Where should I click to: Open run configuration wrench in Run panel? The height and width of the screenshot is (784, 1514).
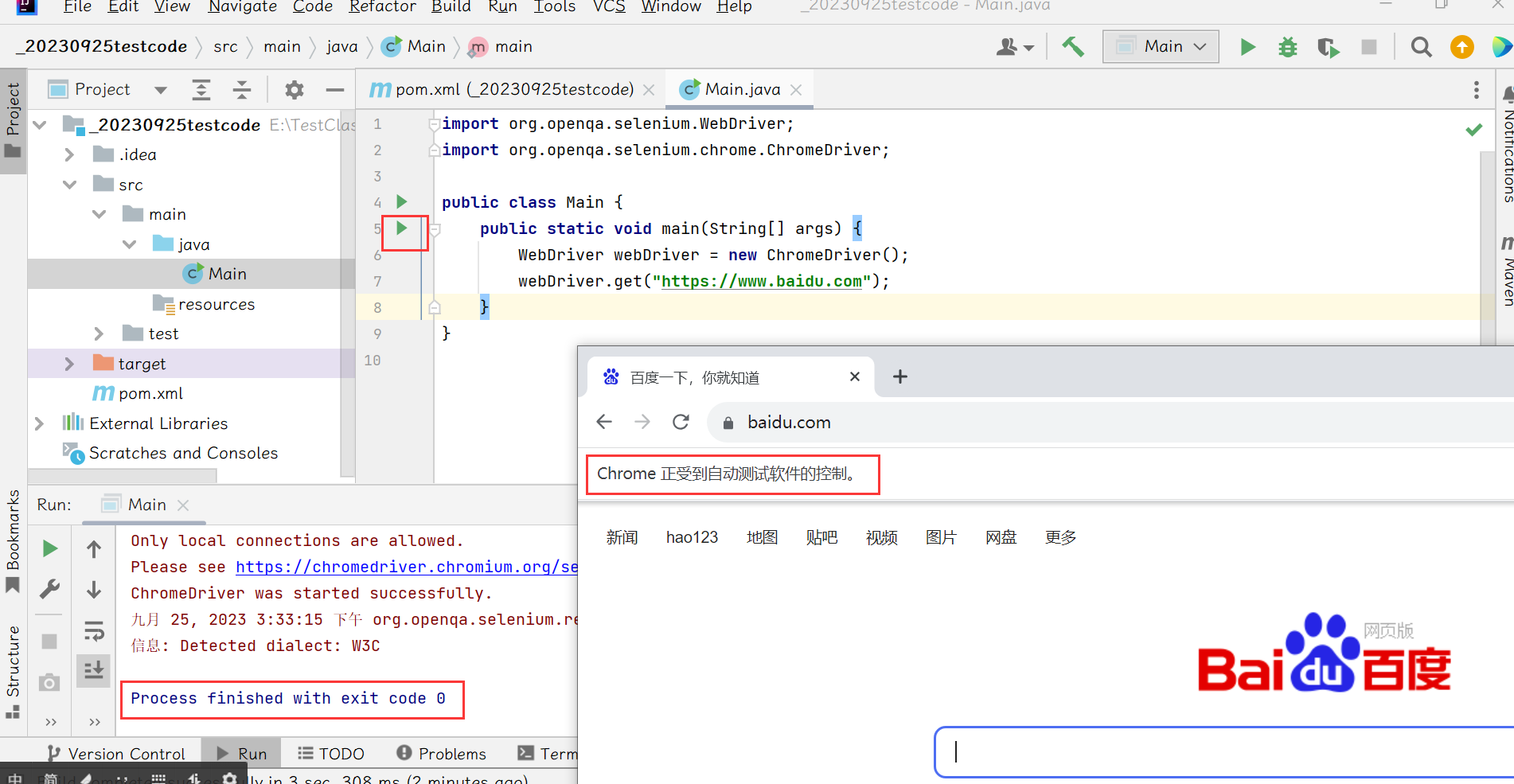coord(49,589)
